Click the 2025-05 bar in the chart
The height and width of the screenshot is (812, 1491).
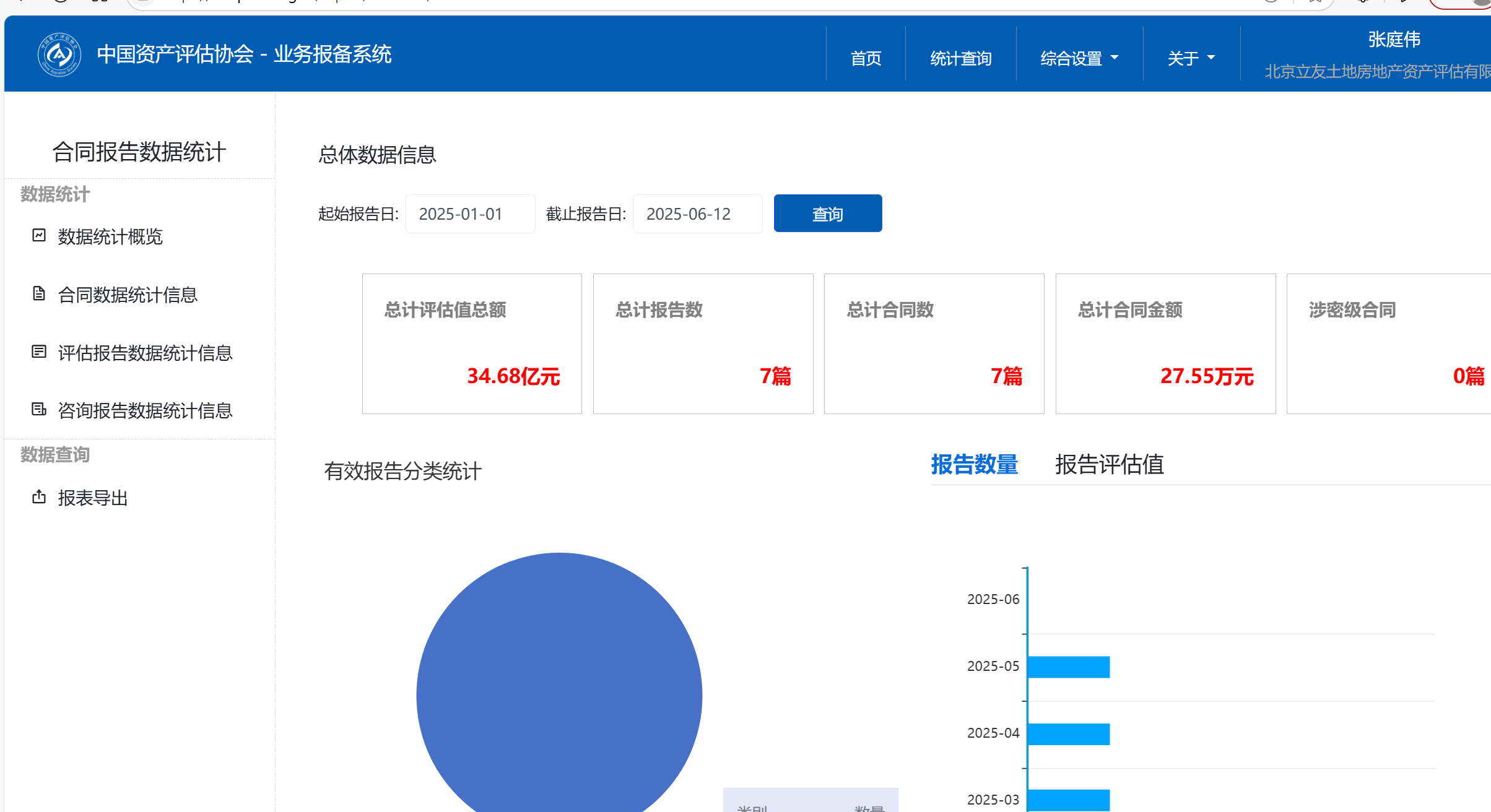coord(1068,667)
